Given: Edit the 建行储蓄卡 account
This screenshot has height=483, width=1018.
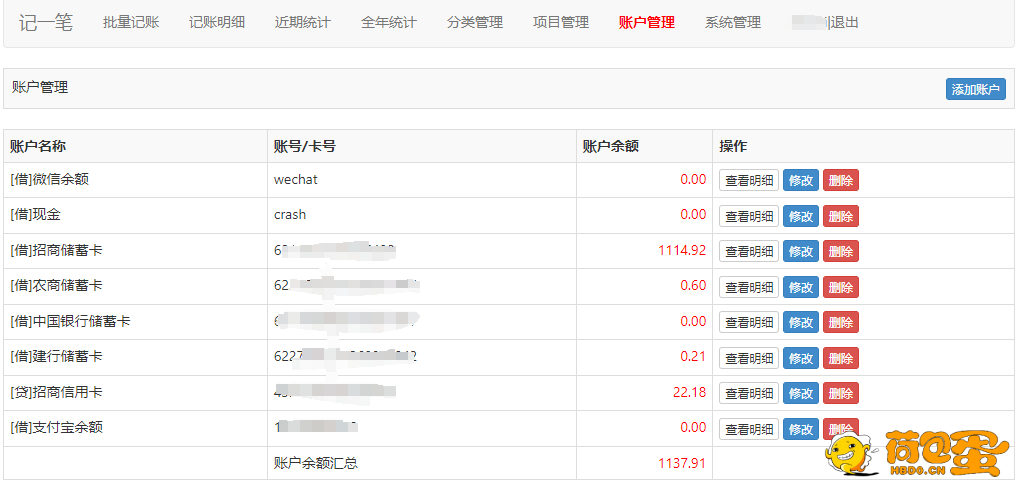Looking at the screenshot, I should click(x=801, y=358).
